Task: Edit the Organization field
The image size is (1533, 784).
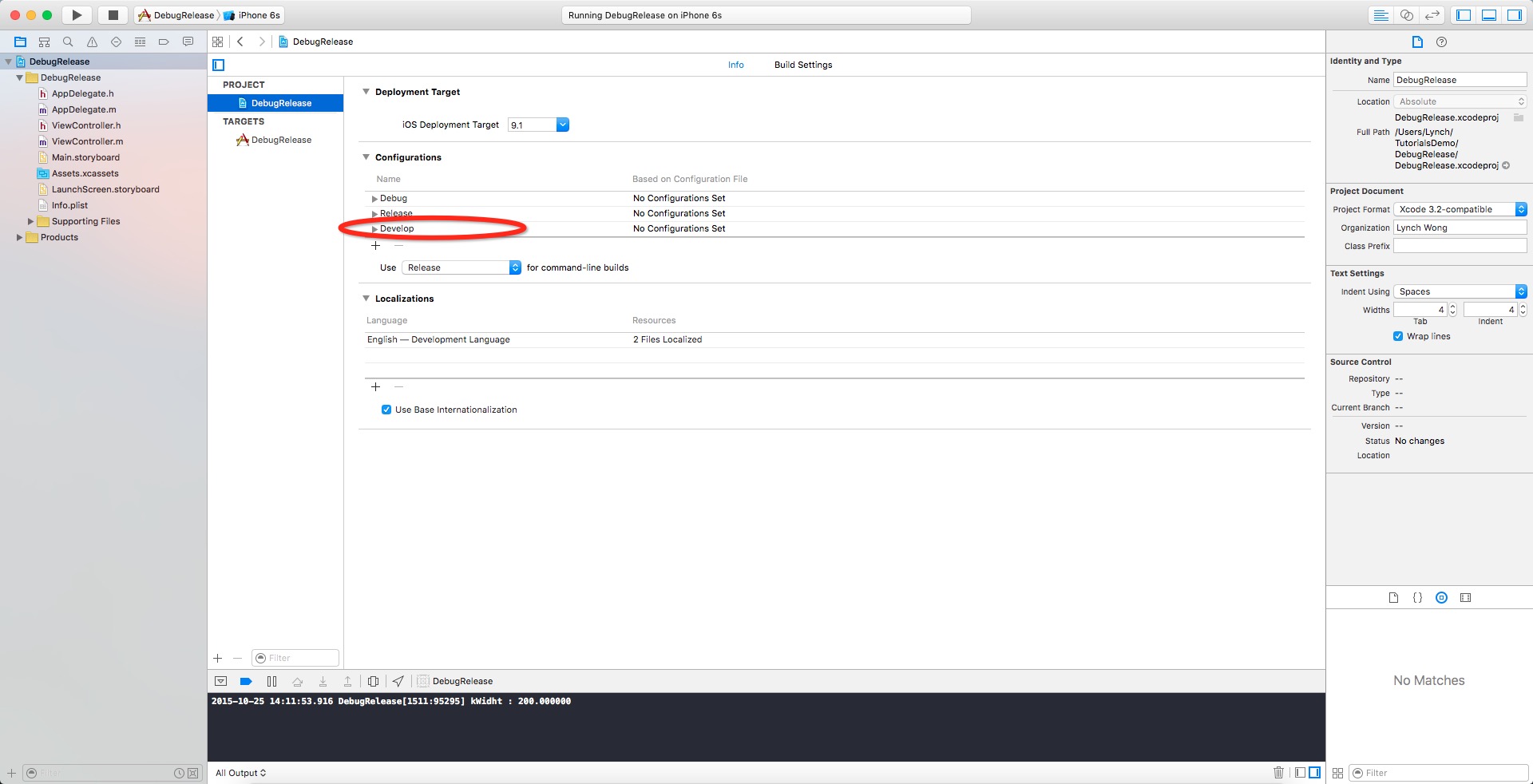Action: click(1460, 228)
